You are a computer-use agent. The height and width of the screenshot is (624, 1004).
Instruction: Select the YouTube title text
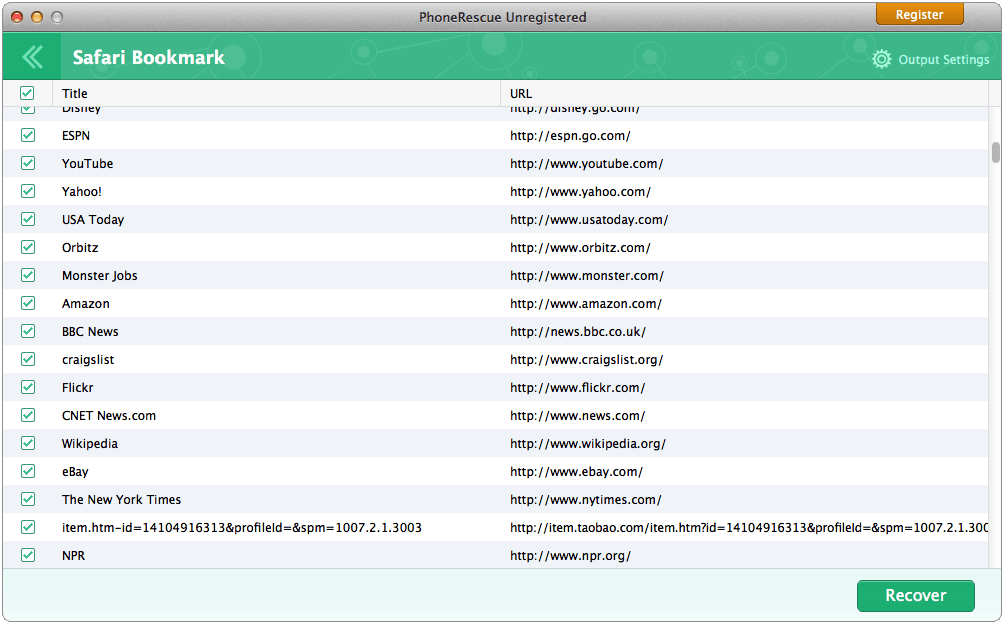(87, 164)
